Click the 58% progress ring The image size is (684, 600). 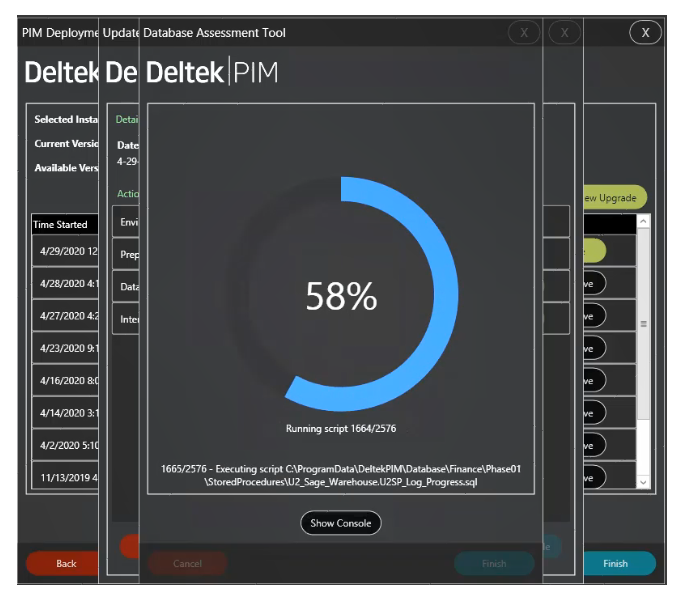pyautogui.click(x=341, y=294)
